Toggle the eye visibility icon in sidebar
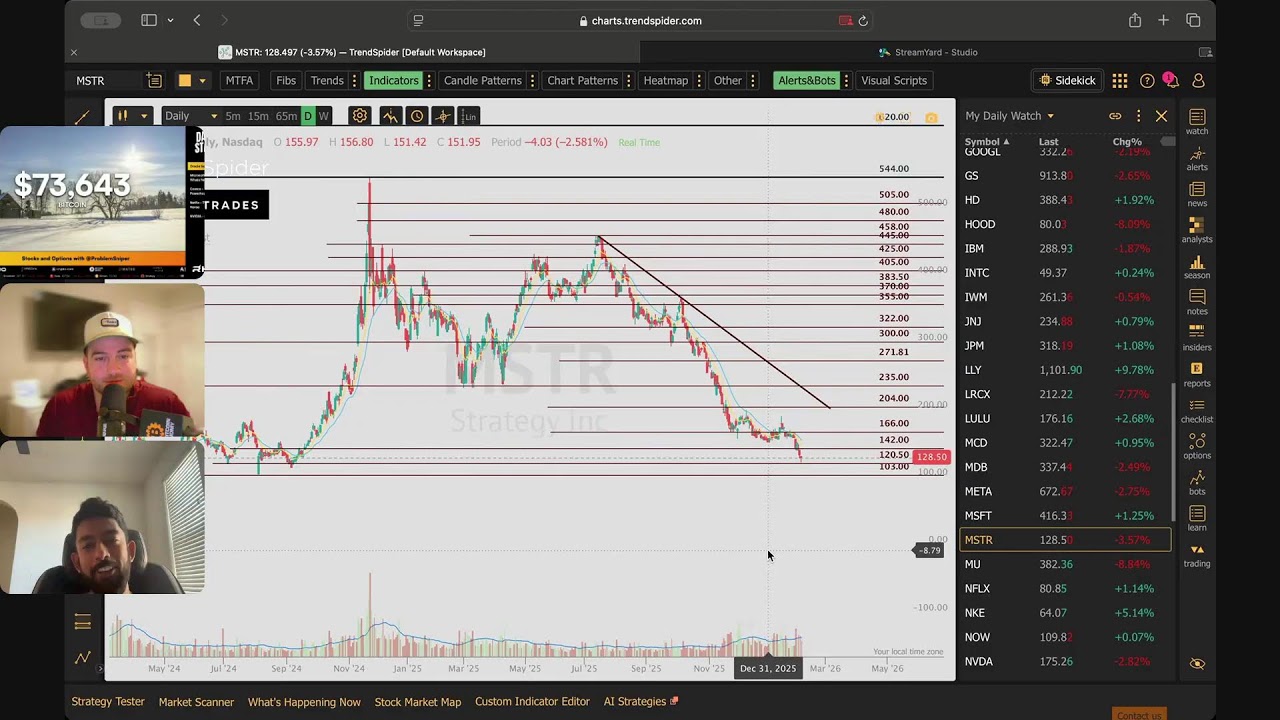 coord(1197,664)
